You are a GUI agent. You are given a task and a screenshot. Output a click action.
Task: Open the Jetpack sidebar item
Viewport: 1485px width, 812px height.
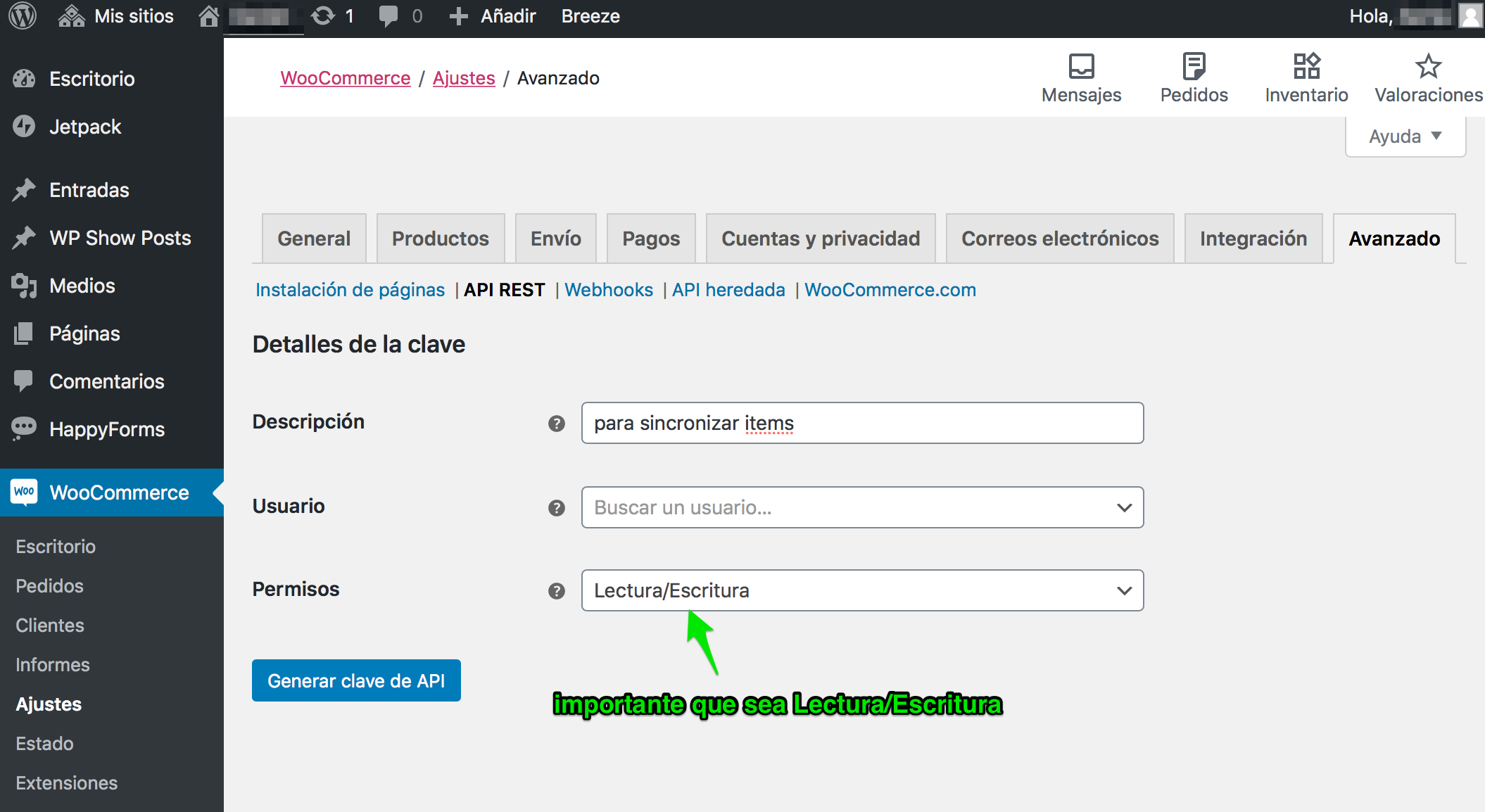coord(85,127)
